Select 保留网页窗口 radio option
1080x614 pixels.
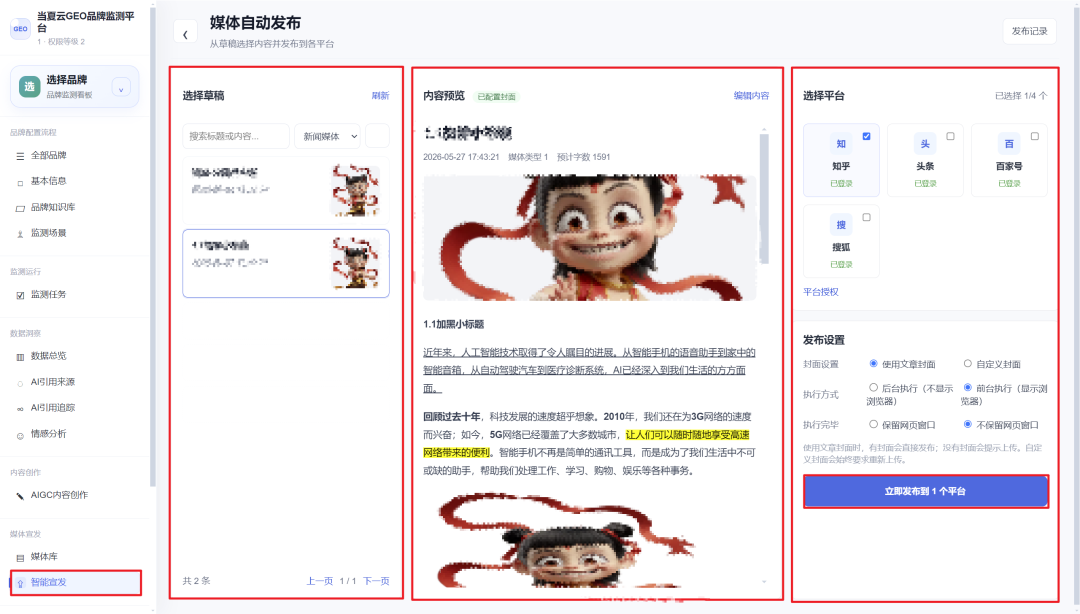coord(873,424)
